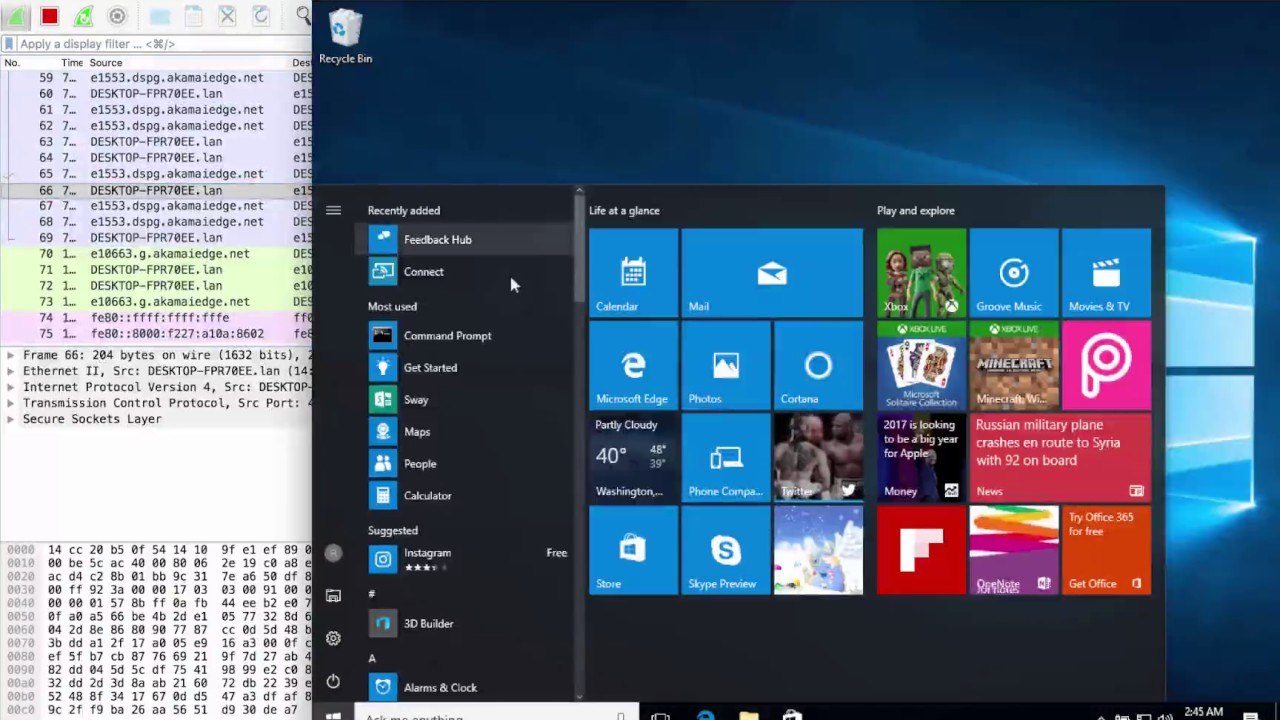Jump to the # letter group header
The image size is (1280, 720).
click(372, 594)
